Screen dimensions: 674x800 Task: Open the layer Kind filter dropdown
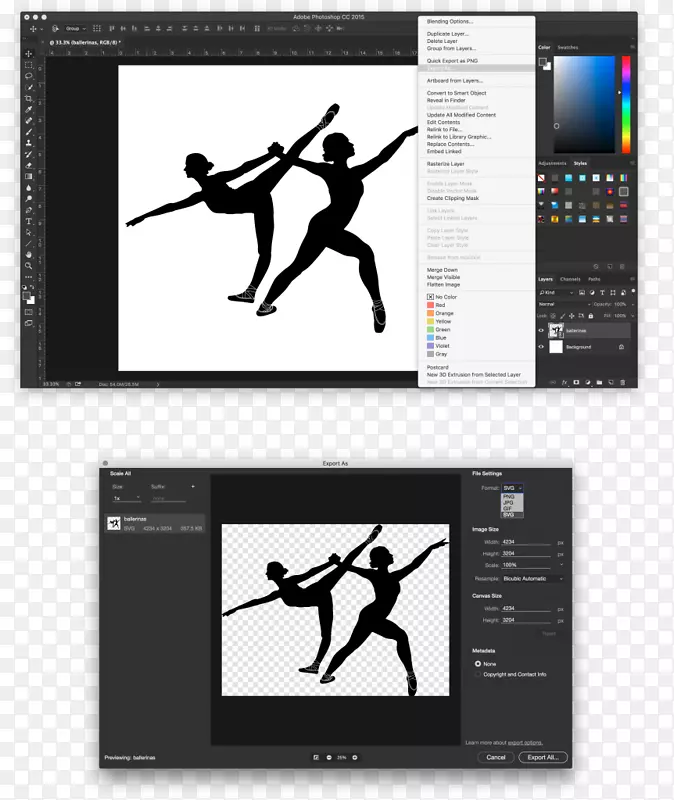coord(556,293)
